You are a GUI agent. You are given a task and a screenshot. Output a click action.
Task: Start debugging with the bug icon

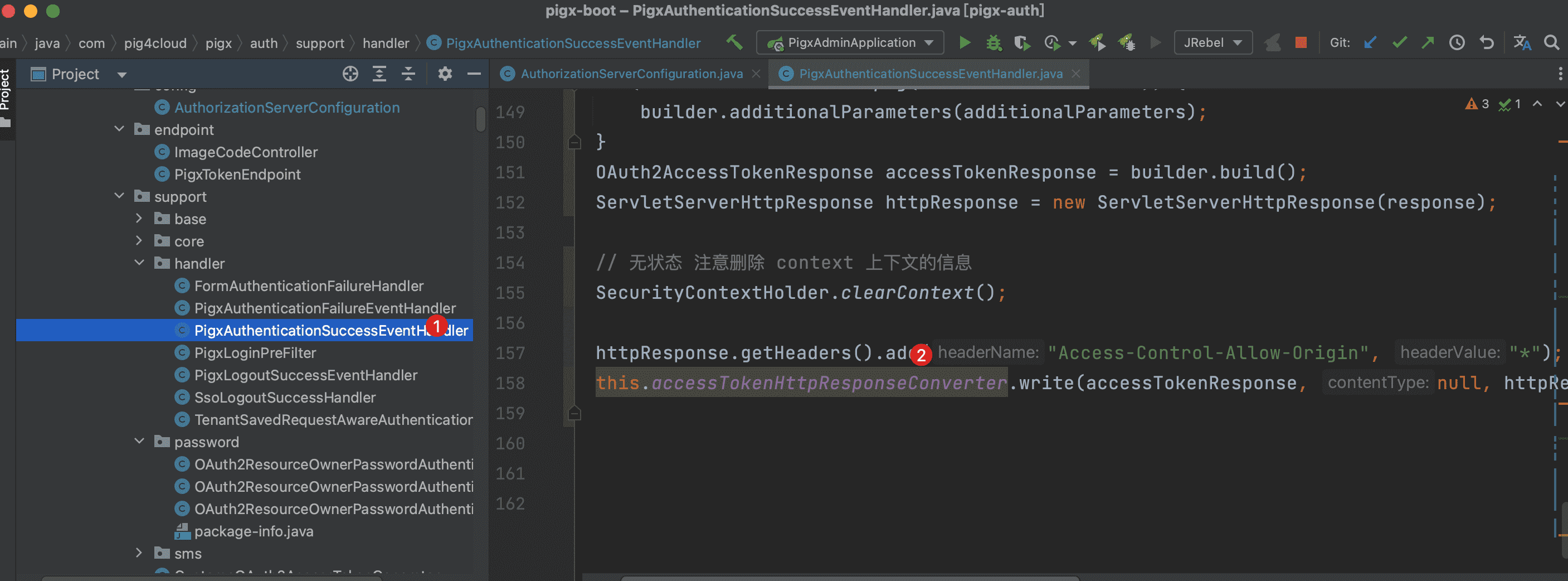pos(994,42)
